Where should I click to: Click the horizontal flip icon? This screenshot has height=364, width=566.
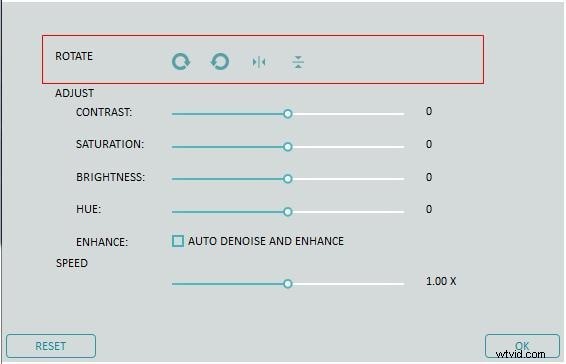[x=259, y=62]
